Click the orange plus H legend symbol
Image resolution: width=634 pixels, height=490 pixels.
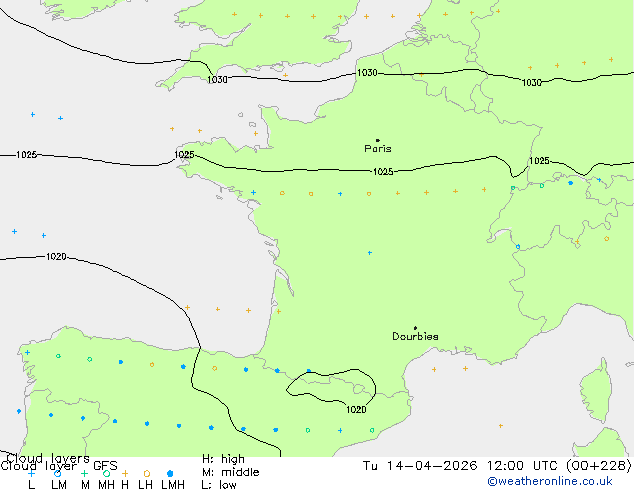tap(125, 473)
